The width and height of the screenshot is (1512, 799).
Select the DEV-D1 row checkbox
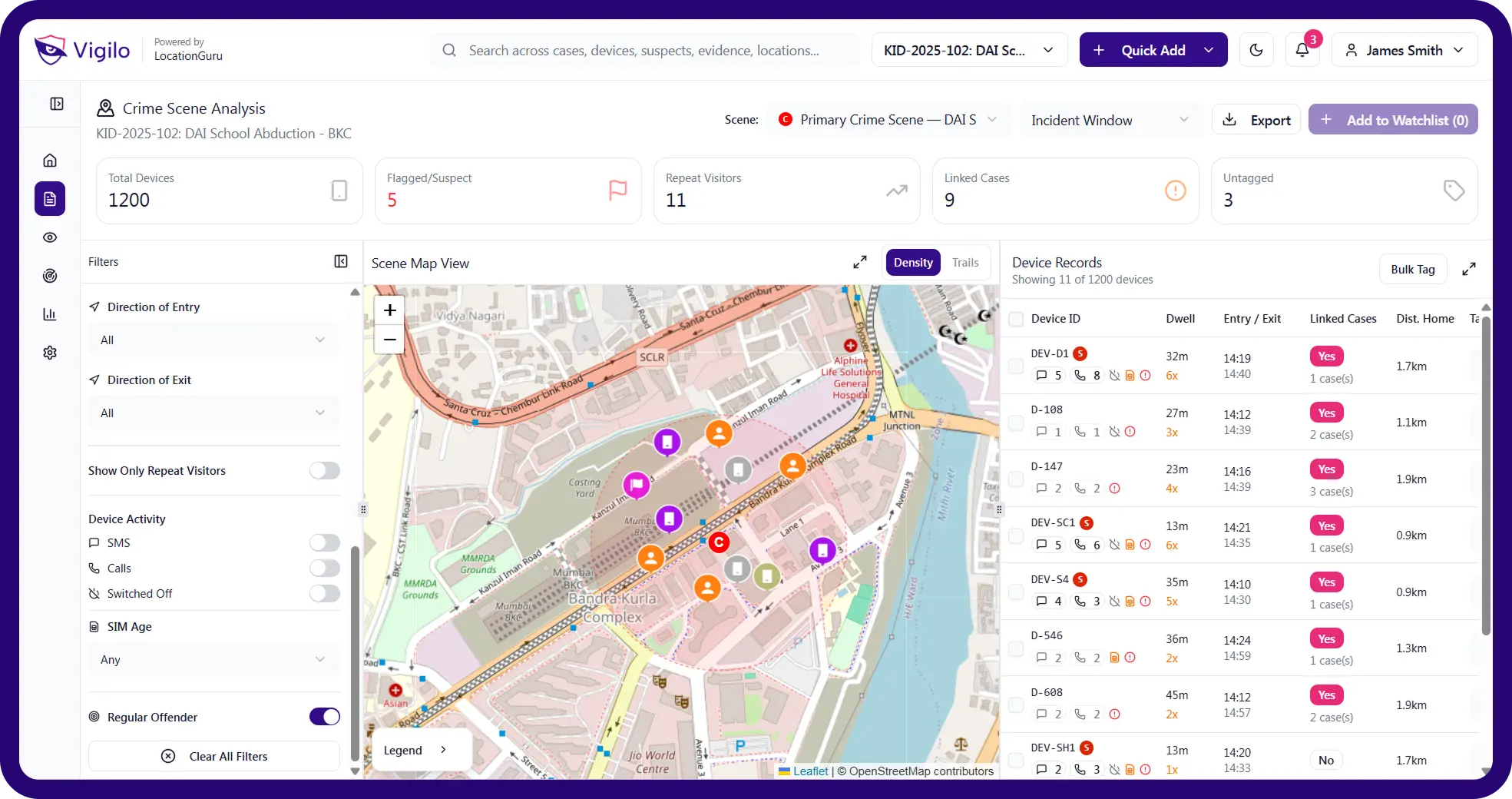tap(1016, 366)
